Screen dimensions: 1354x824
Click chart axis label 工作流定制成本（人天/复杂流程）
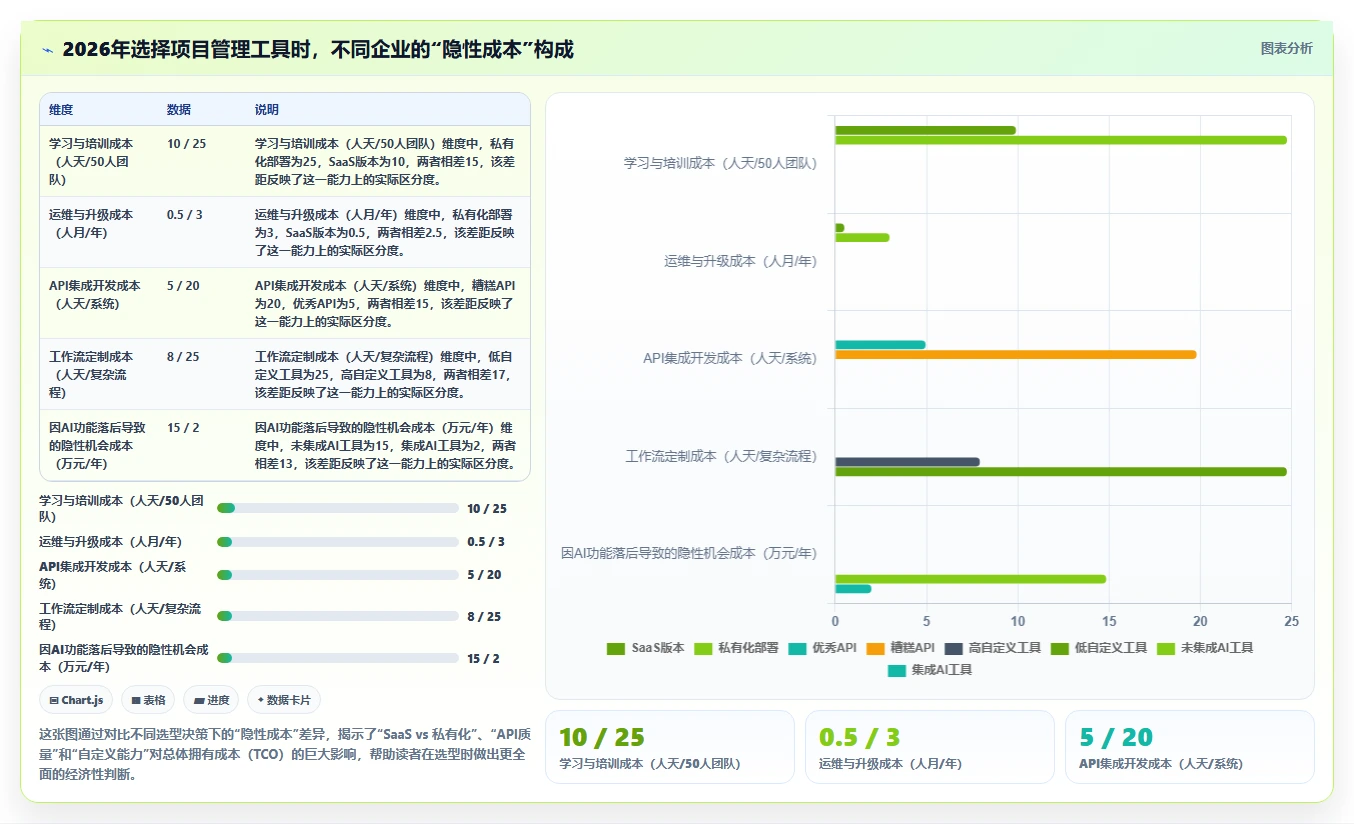[721, 456]
